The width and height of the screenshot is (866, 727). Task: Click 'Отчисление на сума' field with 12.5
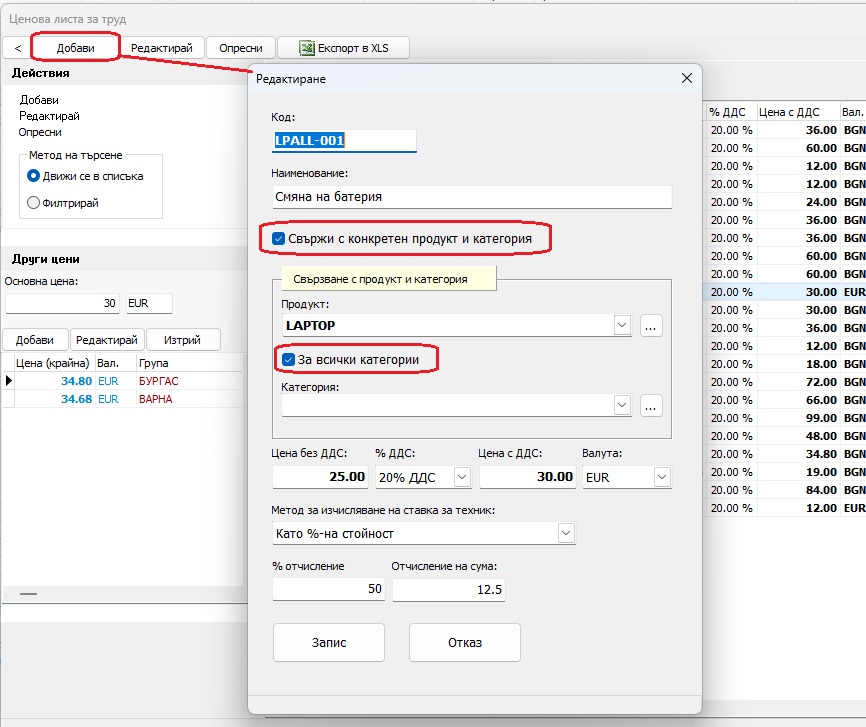[448, 589]
